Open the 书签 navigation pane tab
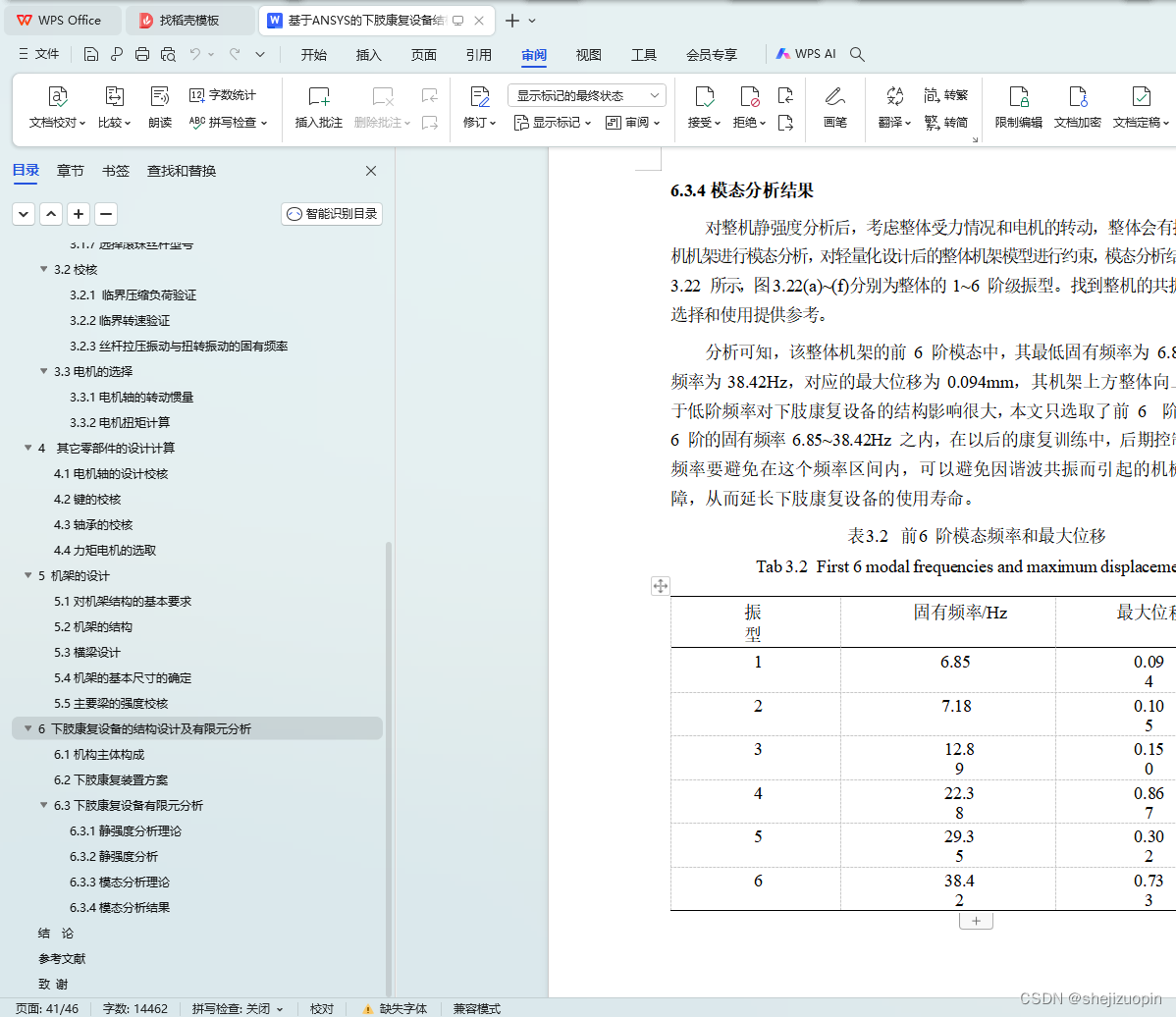The image size is (1176, 1017). [x=116, y=171]
